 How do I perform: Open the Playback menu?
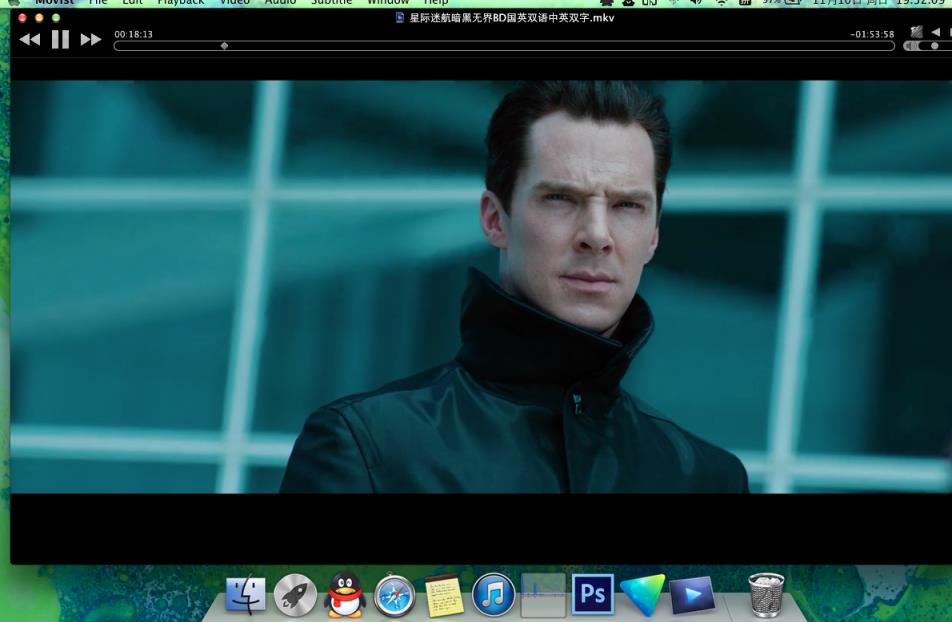pos(180,3)
